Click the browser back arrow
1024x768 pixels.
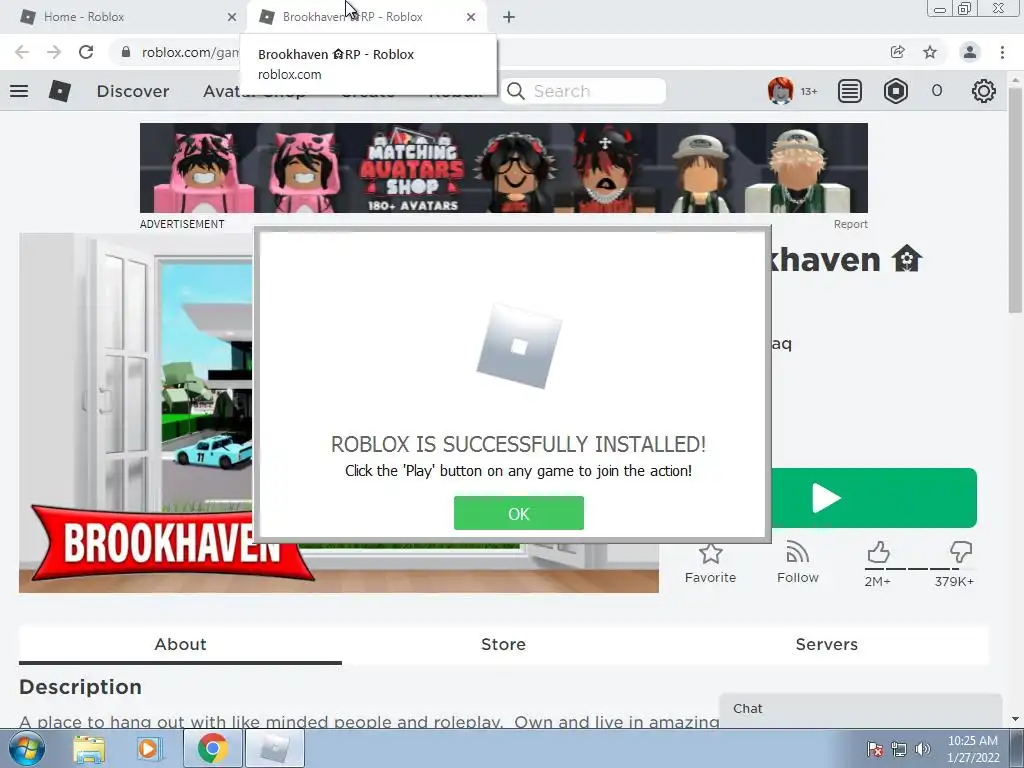22,52
